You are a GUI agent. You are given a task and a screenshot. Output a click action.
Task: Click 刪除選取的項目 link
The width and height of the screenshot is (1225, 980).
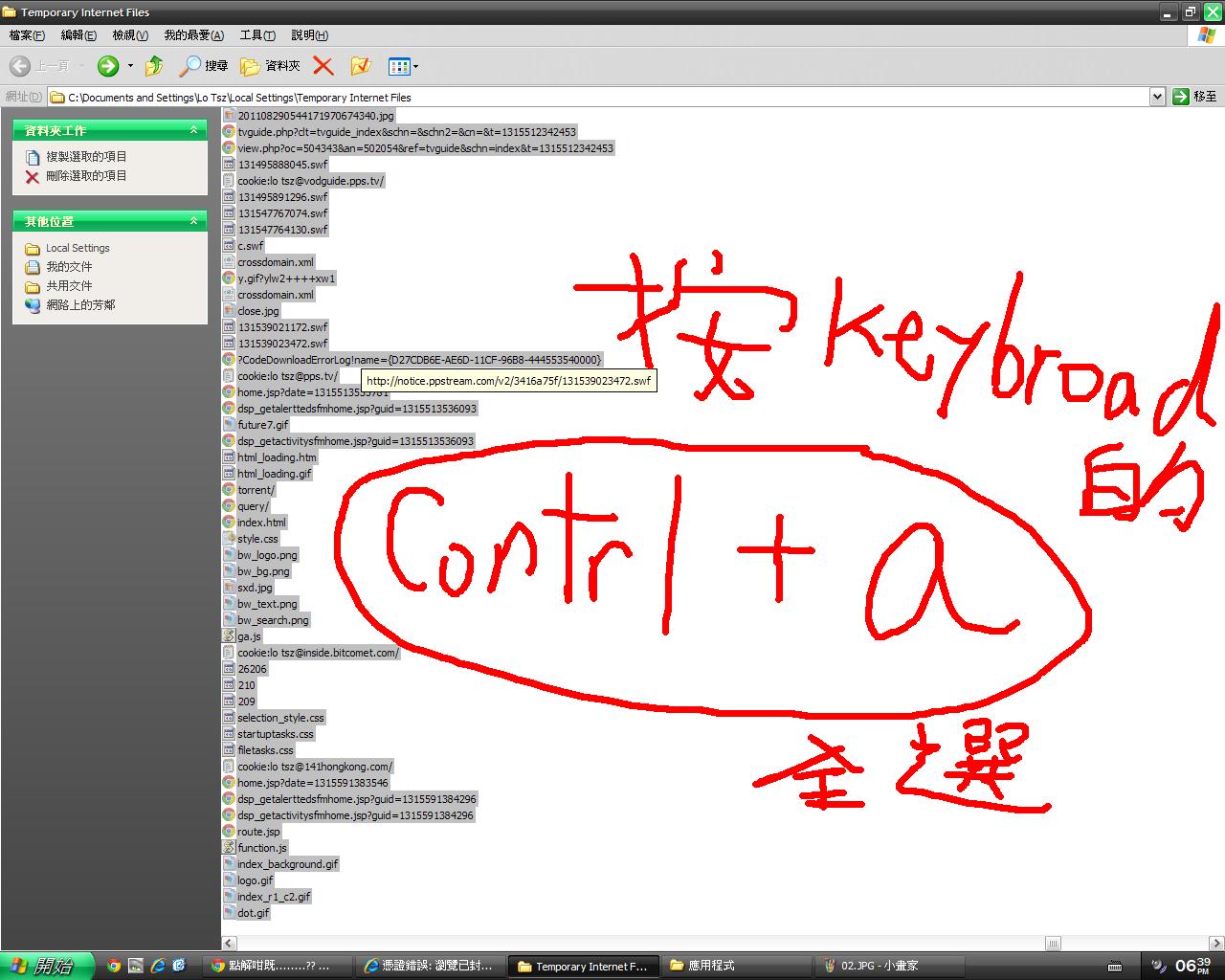pyautogui.click(x=86, y=176)
